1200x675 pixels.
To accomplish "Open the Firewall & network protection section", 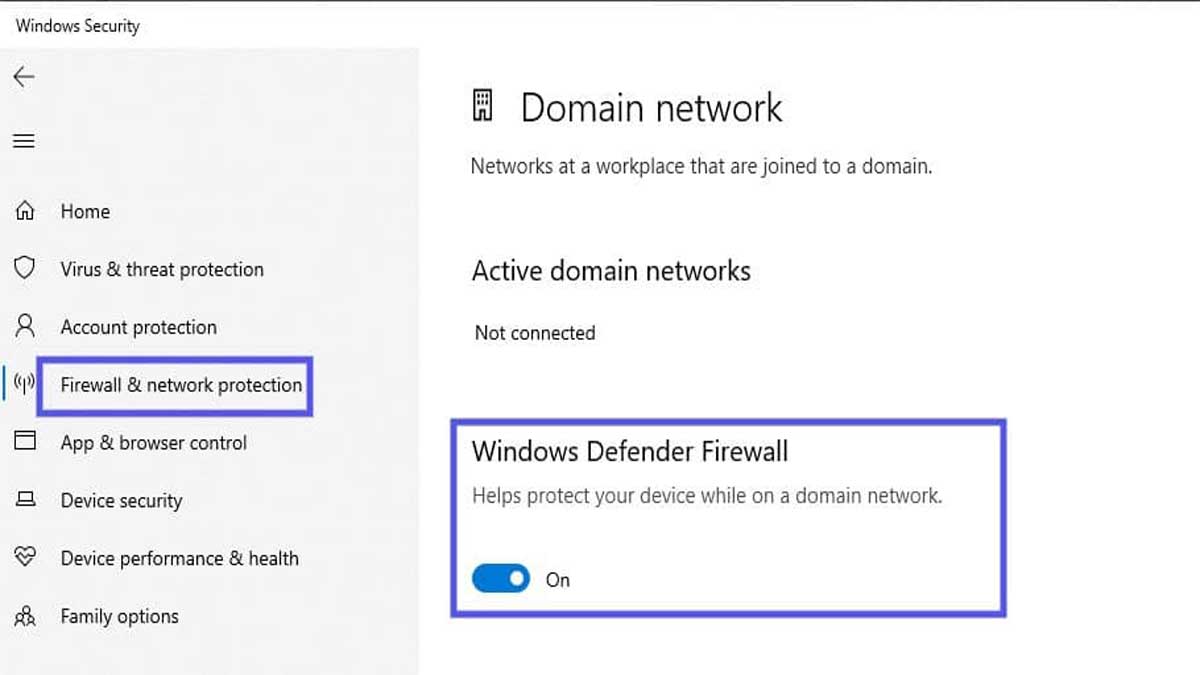I will coord(181,385).
